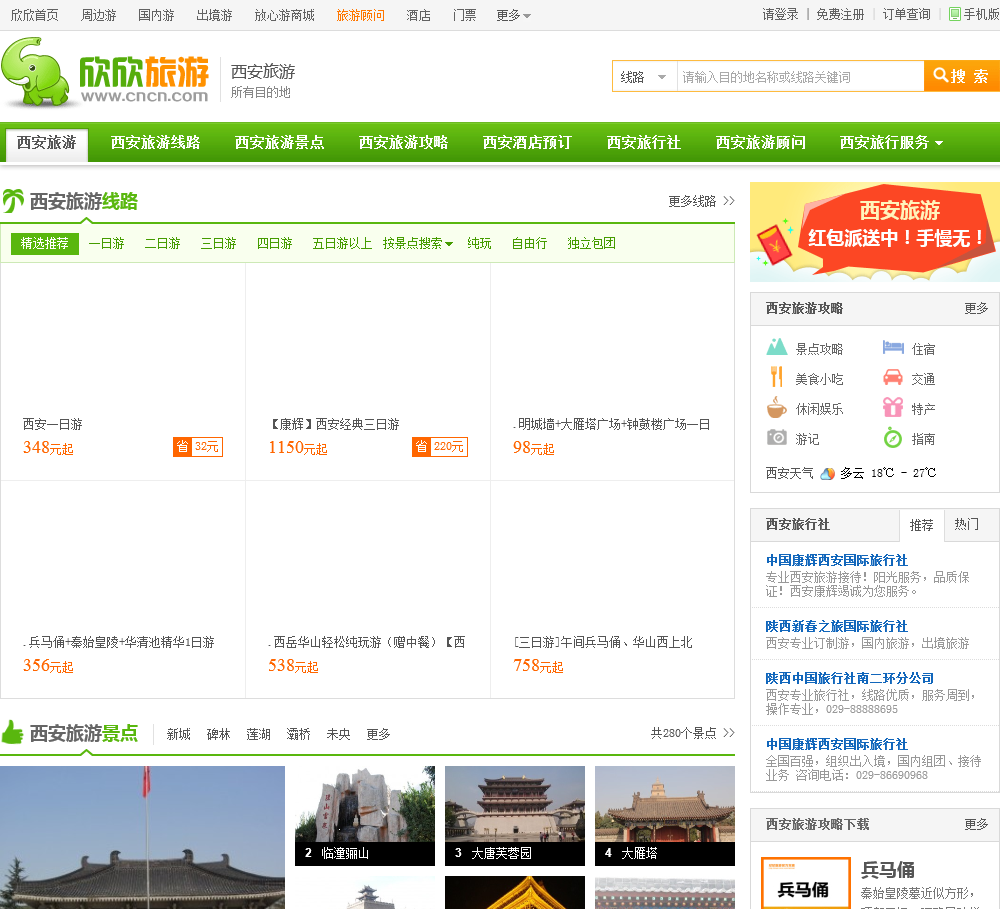This screenshot has height=909, width=1000.
Task: Open 西安旅游景点 in green nav
Action: 279,142
